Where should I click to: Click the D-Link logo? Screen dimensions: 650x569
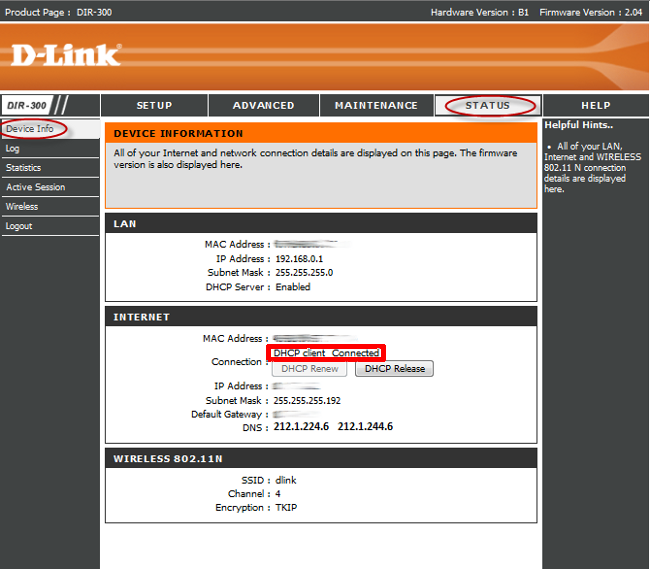click(66, 55)
